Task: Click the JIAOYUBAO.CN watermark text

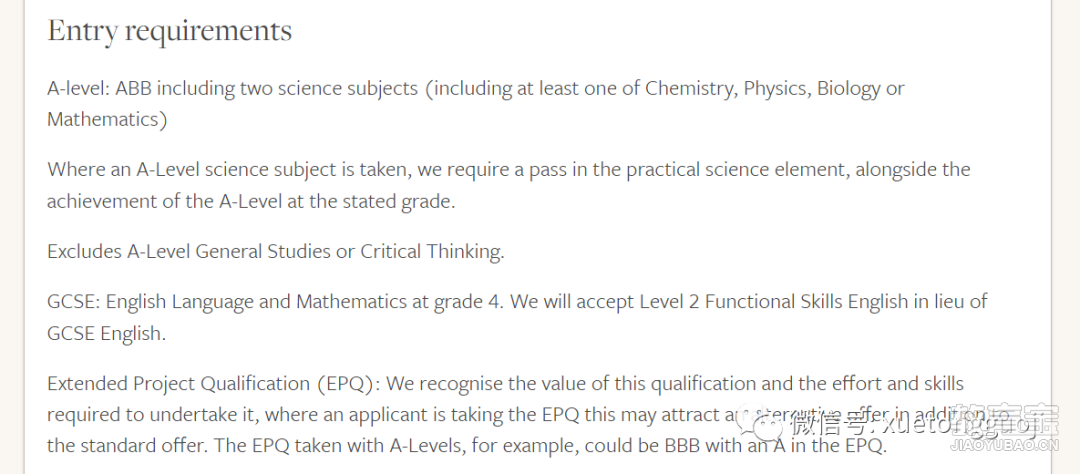Action: point(1004,446)
